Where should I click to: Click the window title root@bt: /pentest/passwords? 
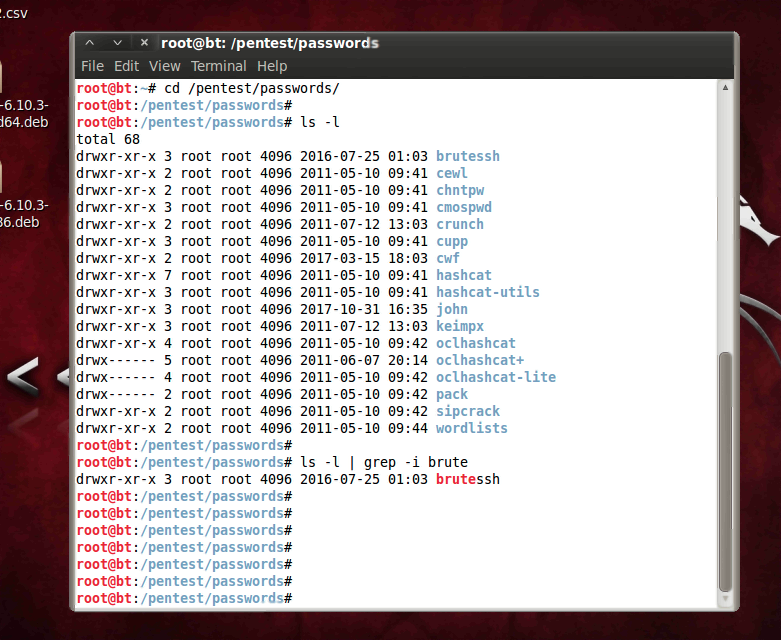click(x=270, y=43)
